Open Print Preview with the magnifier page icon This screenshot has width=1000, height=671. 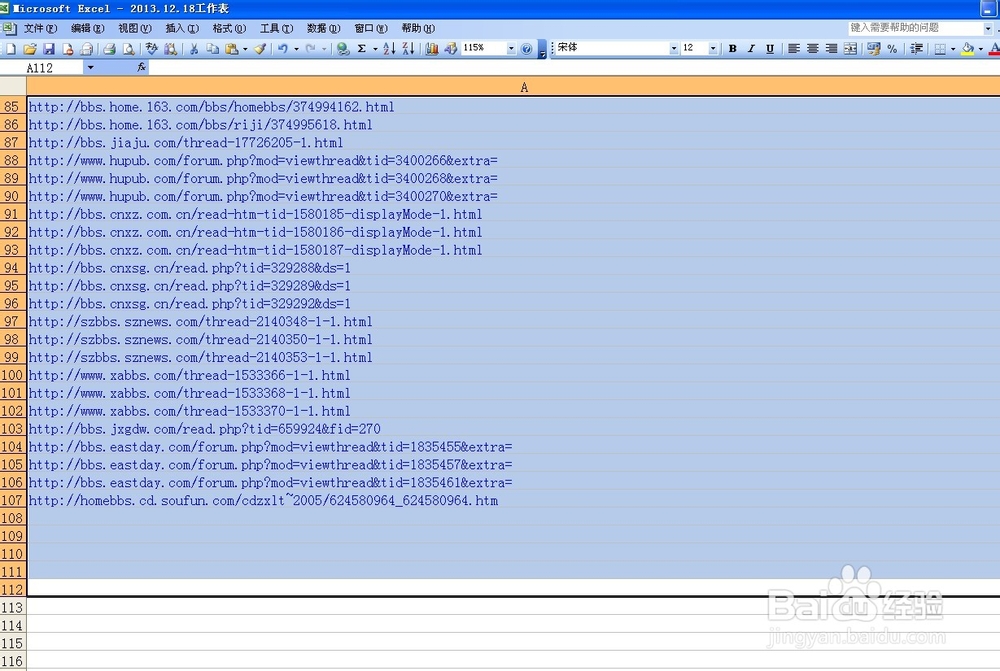point(128,48)
